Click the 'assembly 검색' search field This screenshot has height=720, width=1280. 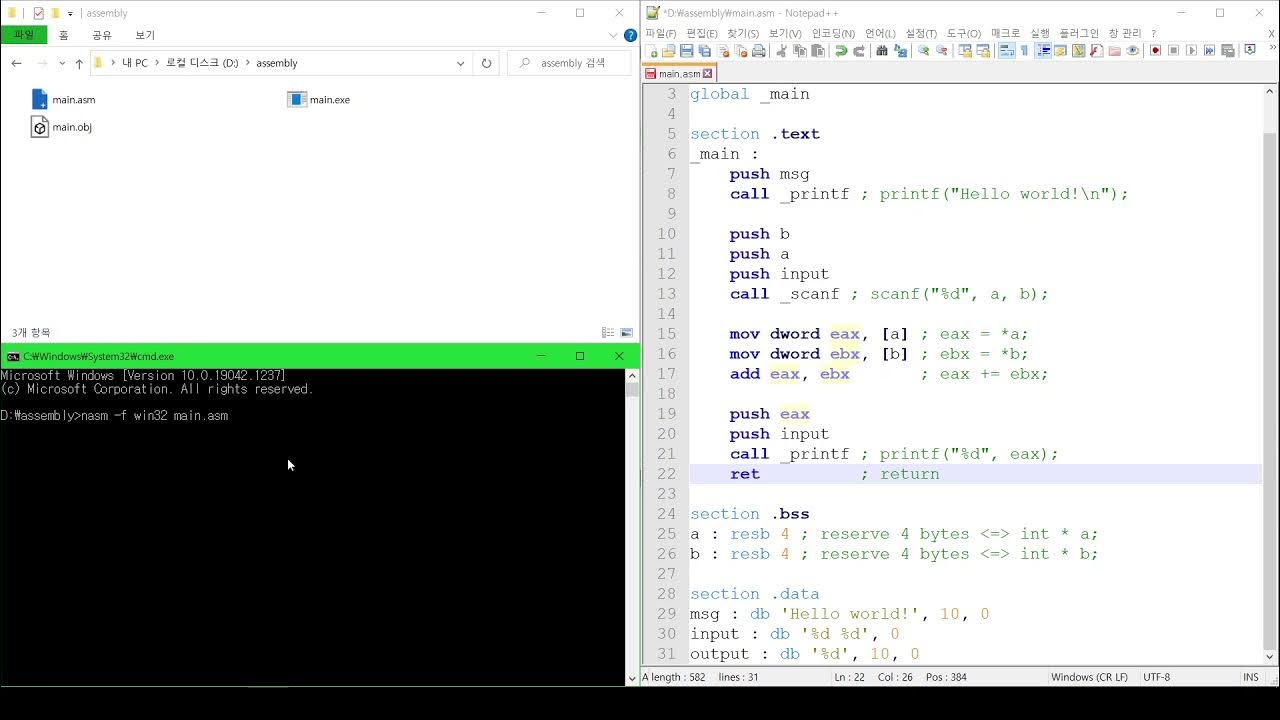pyautogui.click(x=570, y=63)
